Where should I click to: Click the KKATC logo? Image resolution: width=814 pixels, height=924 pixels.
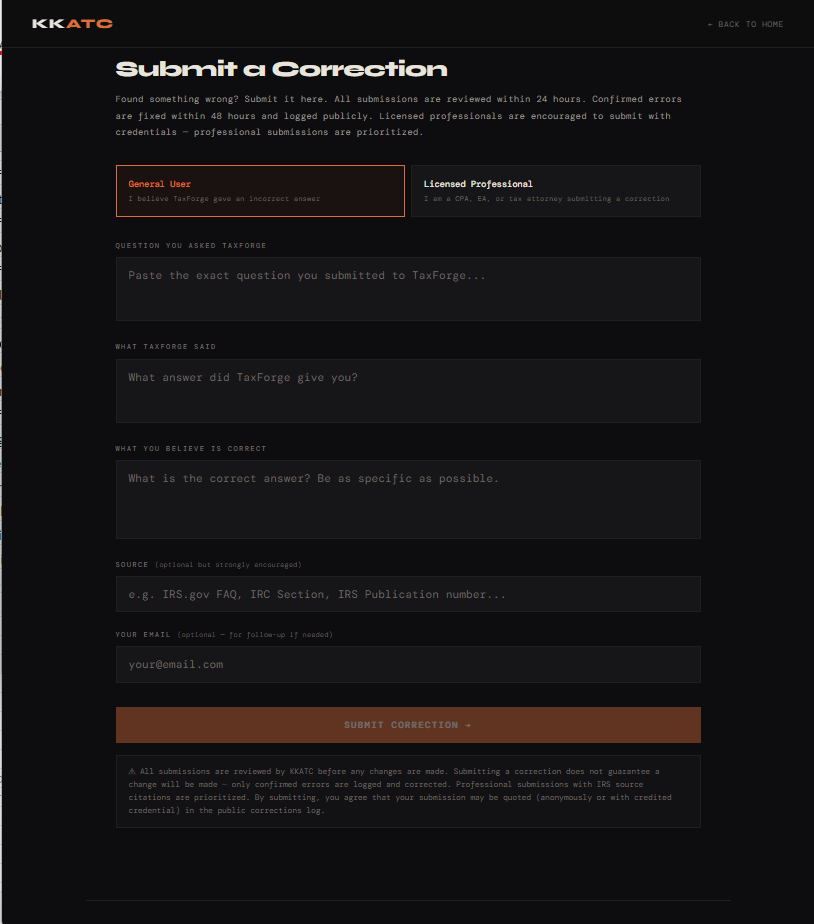pyautogui.click(x=70, y=23)
